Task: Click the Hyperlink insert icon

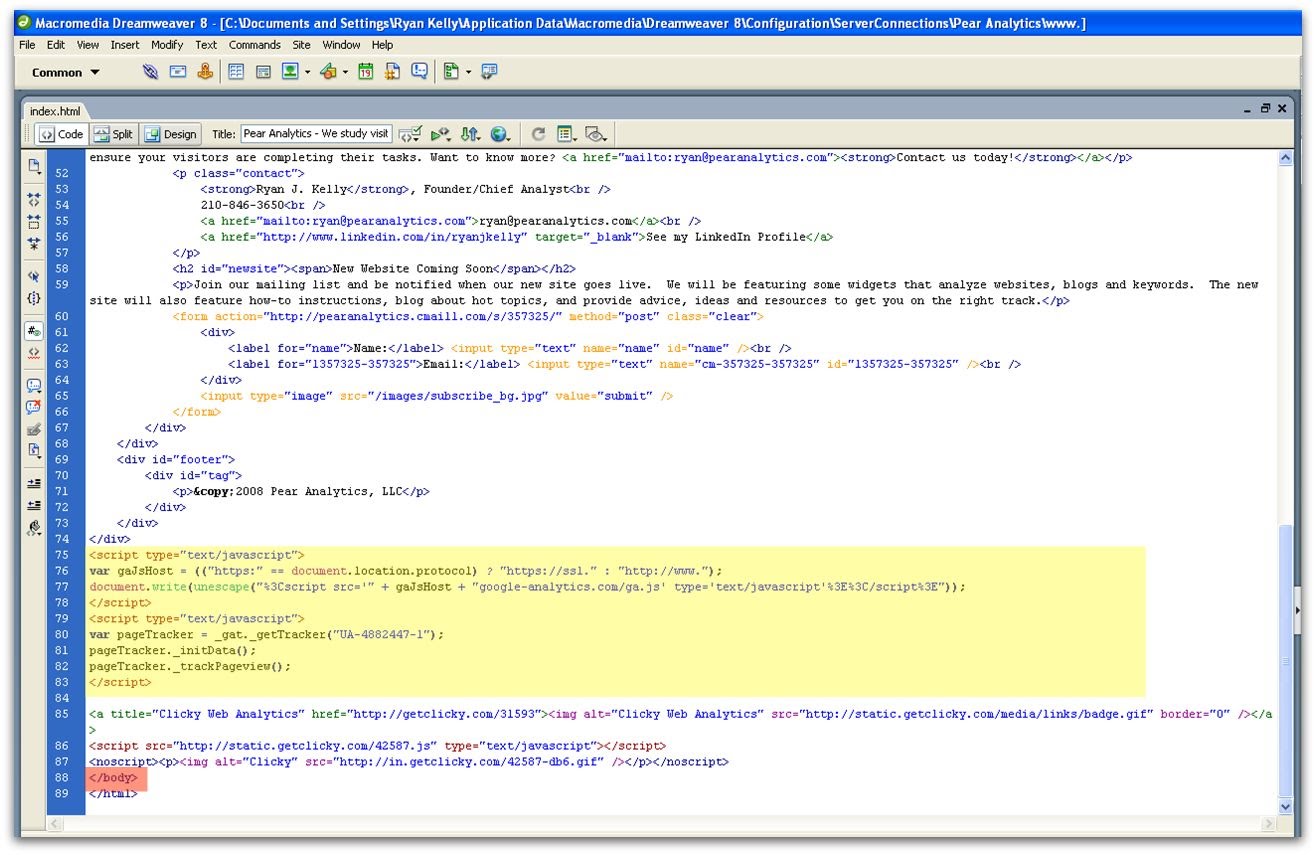Action: [150, 72]
